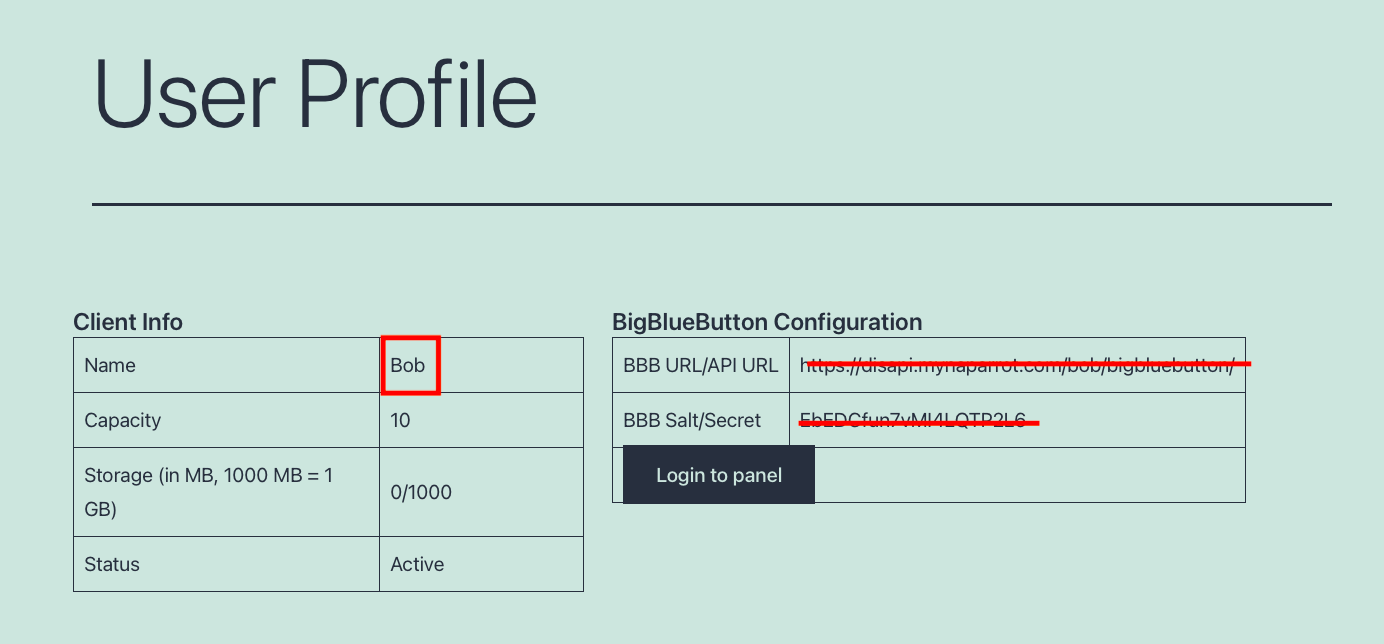Click the BBB URL/API URL label

click(701, 365)
